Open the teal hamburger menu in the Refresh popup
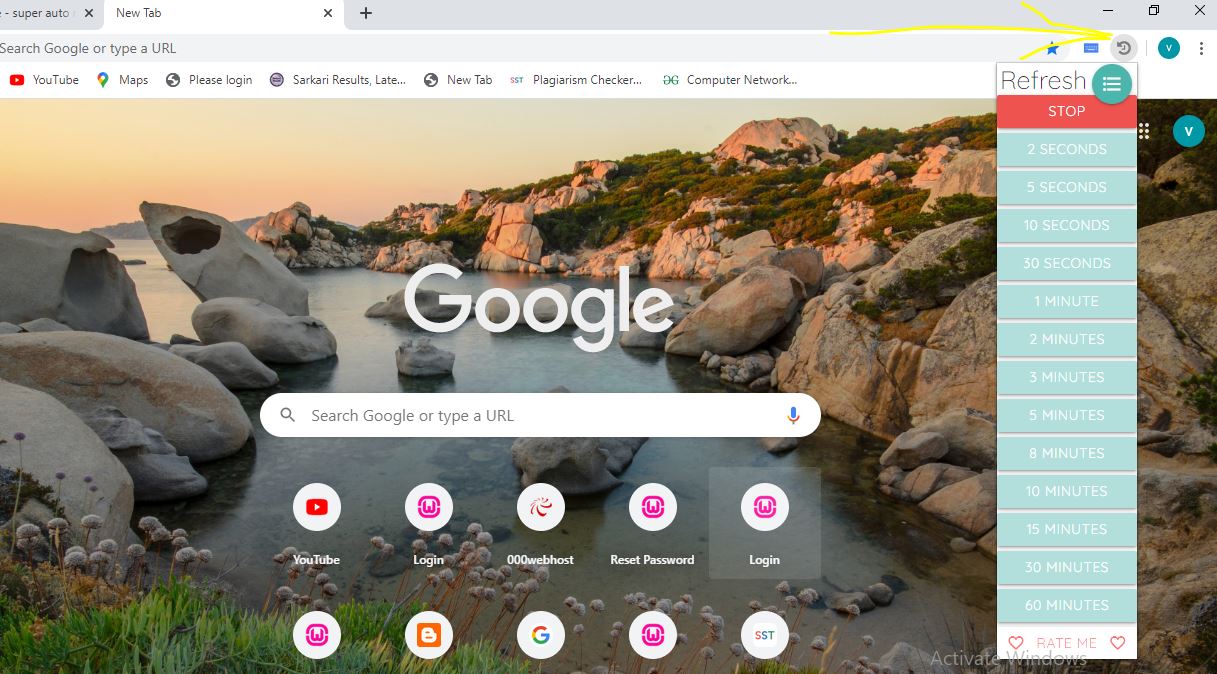The width and height of the screenshot is (1217, 674). (x=1111, y=84)
